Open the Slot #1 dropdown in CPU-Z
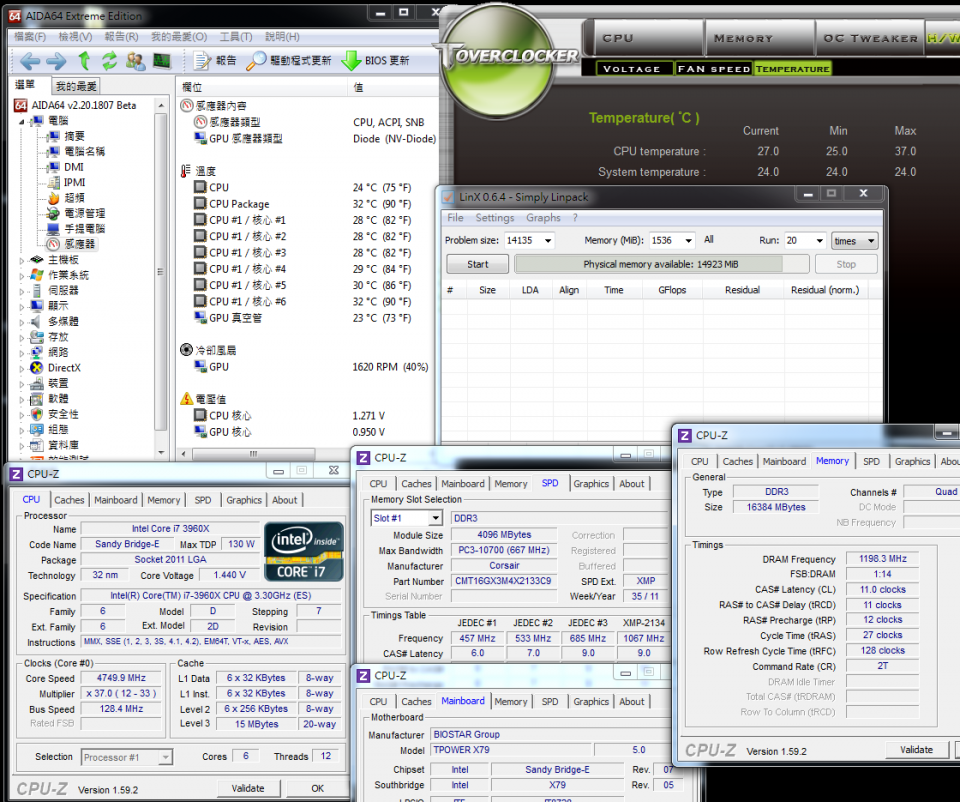The width and height of the screenshot is (960, 802). [435, 518]
